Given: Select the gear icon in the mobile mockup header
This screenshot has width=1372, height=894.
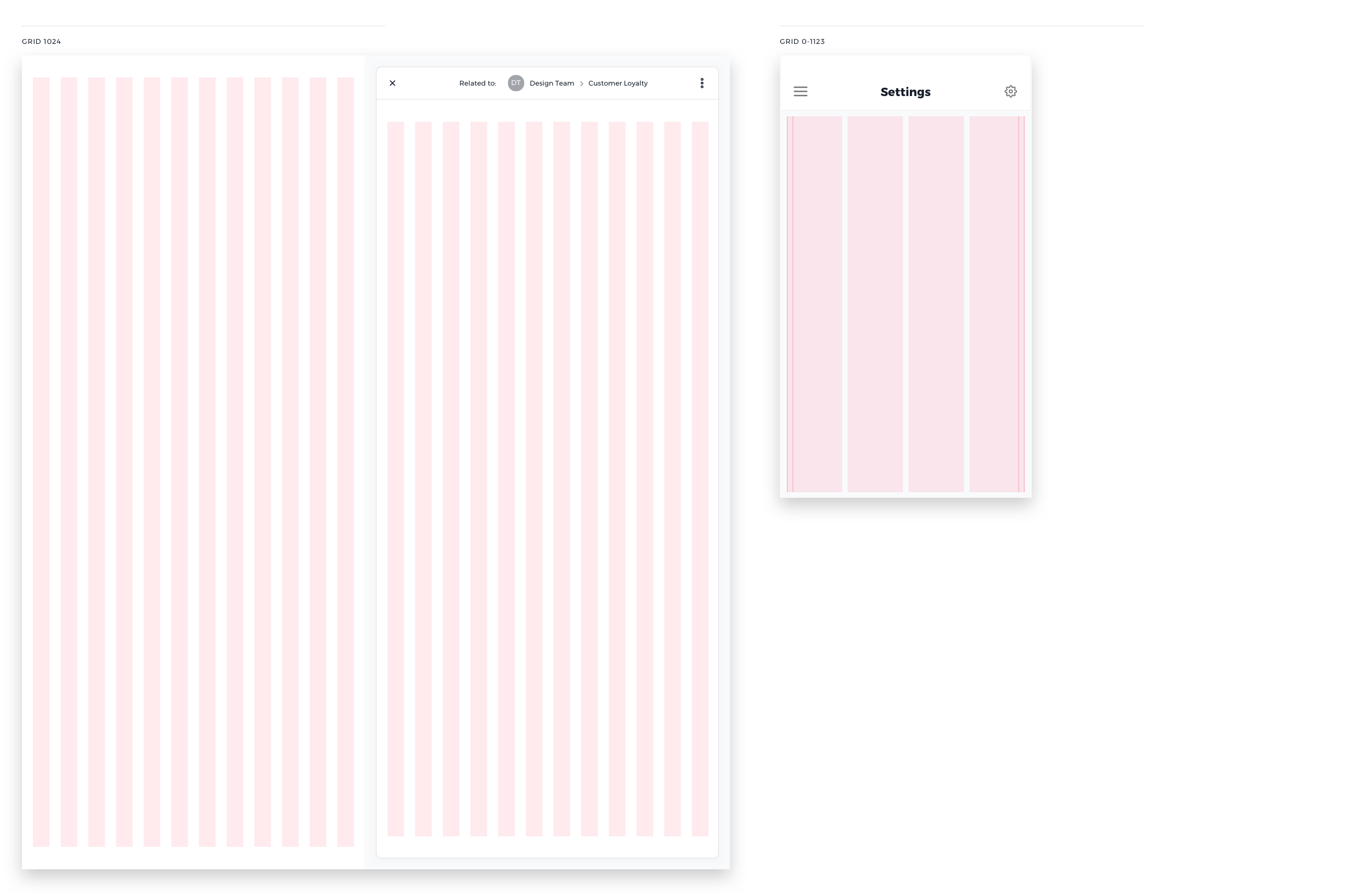Looking at the screenshot, I should tap(1010, 91).
